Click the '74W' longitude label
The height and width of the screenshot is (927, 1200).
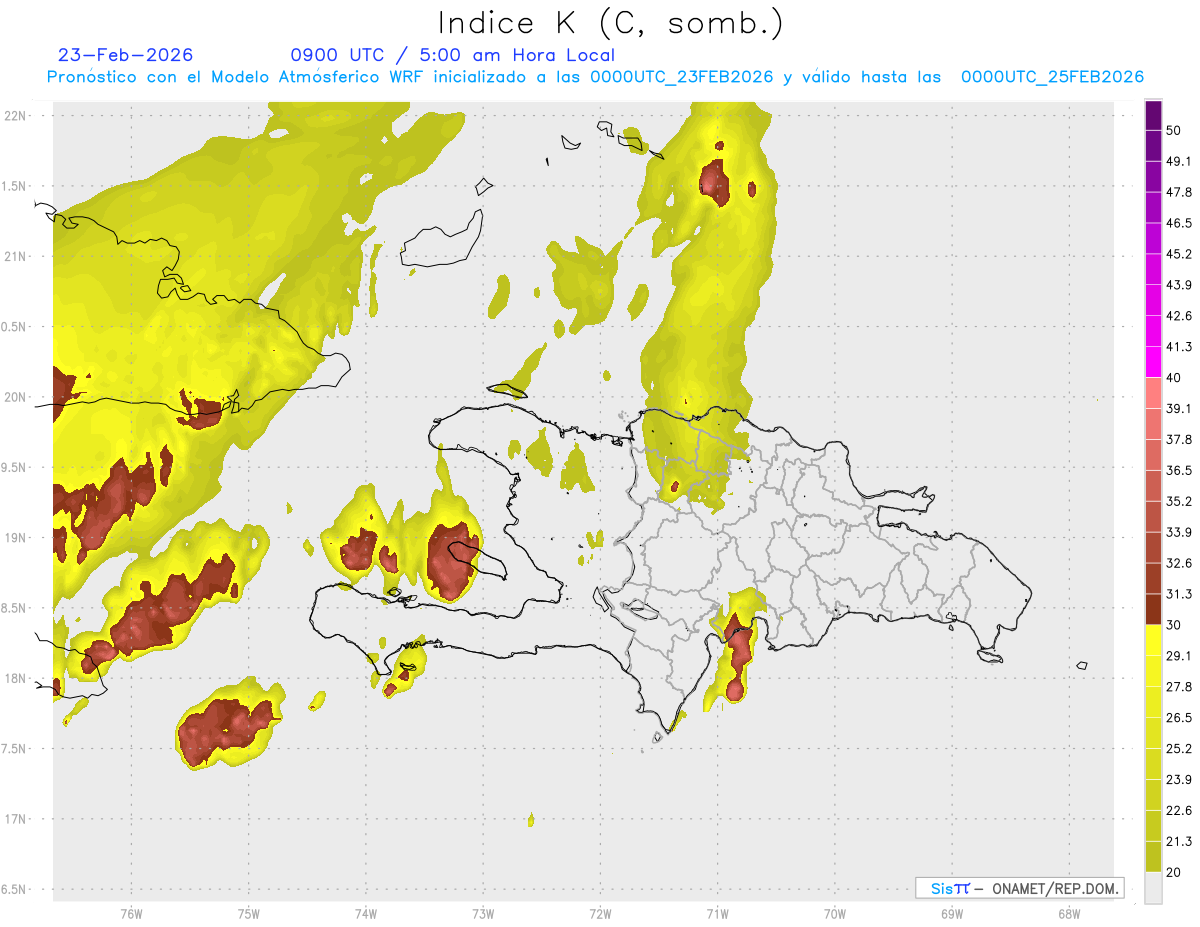365,914
